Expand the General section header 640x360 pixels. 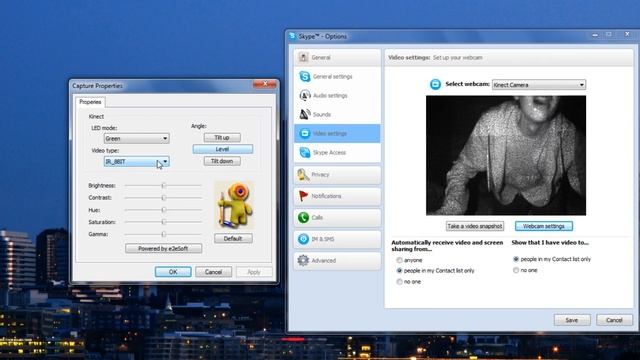[337, 58]
